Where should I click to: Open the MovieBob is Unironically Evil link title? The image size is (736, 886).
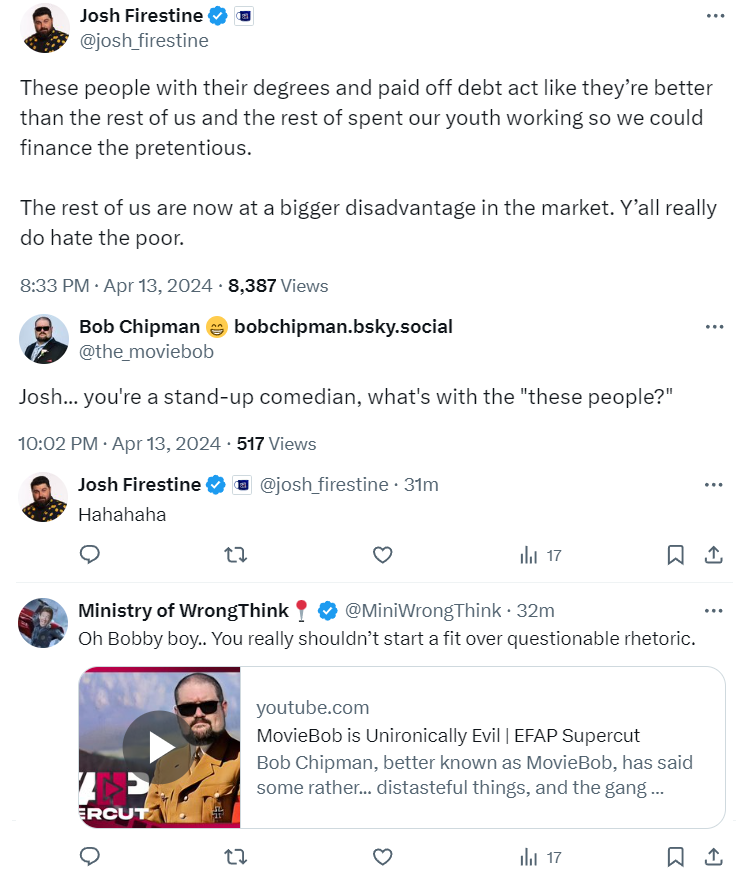click(448, 736)
